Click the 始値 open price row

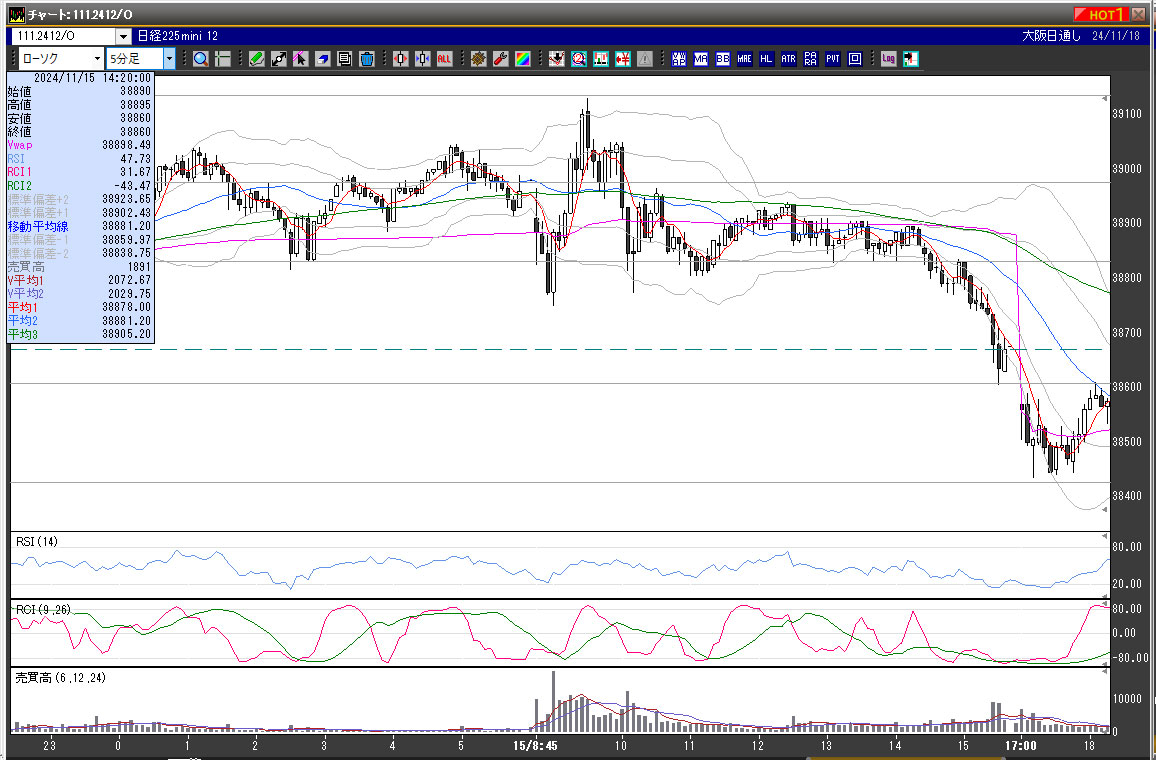point(80,91)
